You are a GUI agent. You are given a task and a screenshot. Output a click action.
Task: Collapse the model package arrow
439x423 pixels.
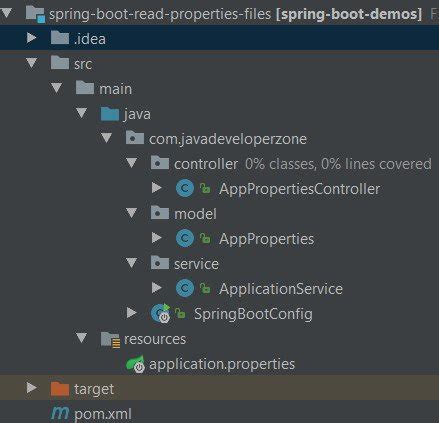point(132,213)
